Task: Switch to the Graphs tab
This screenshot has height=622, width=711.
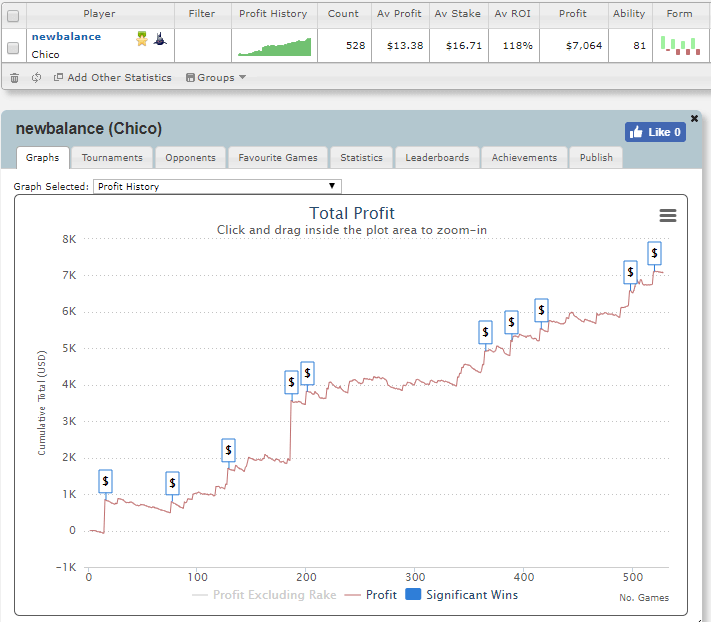Action: (x=43, y=158)
